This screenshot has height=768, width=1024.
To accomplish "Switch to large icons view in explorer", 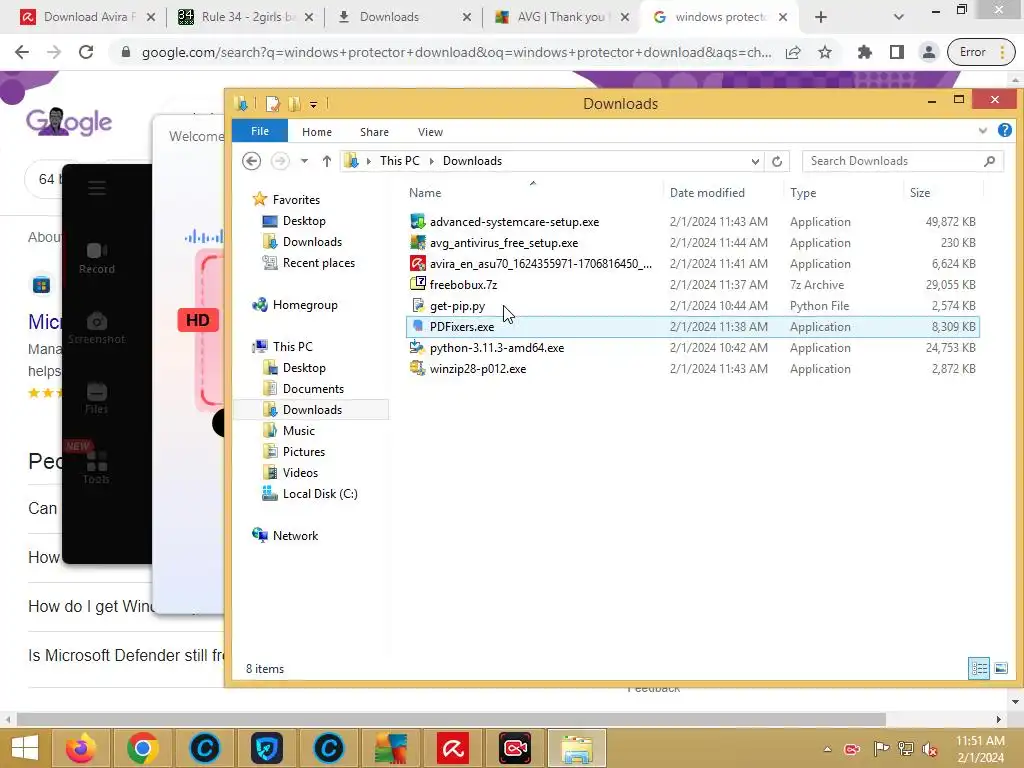I will [1000, 668].
